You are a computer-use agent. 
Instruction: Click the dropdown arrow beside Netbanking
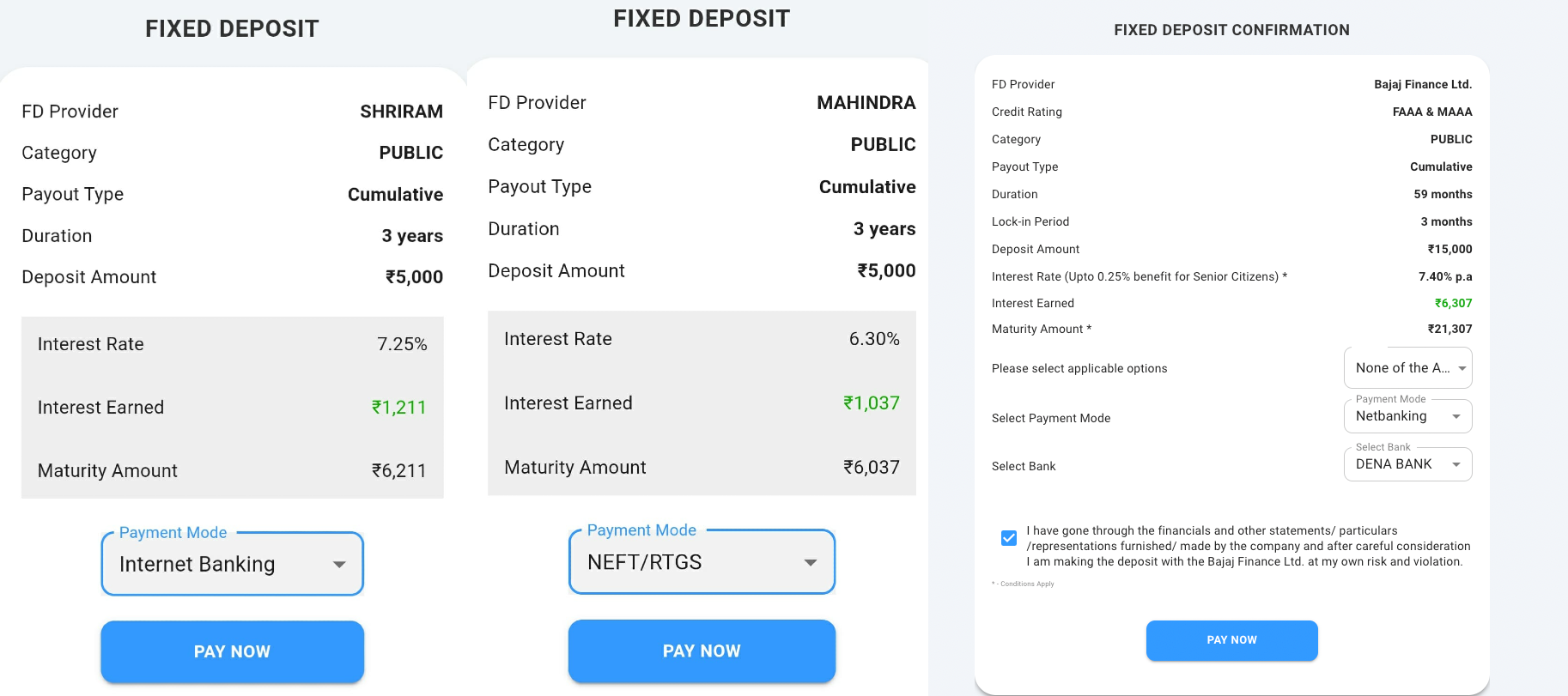pos(1456,417)
